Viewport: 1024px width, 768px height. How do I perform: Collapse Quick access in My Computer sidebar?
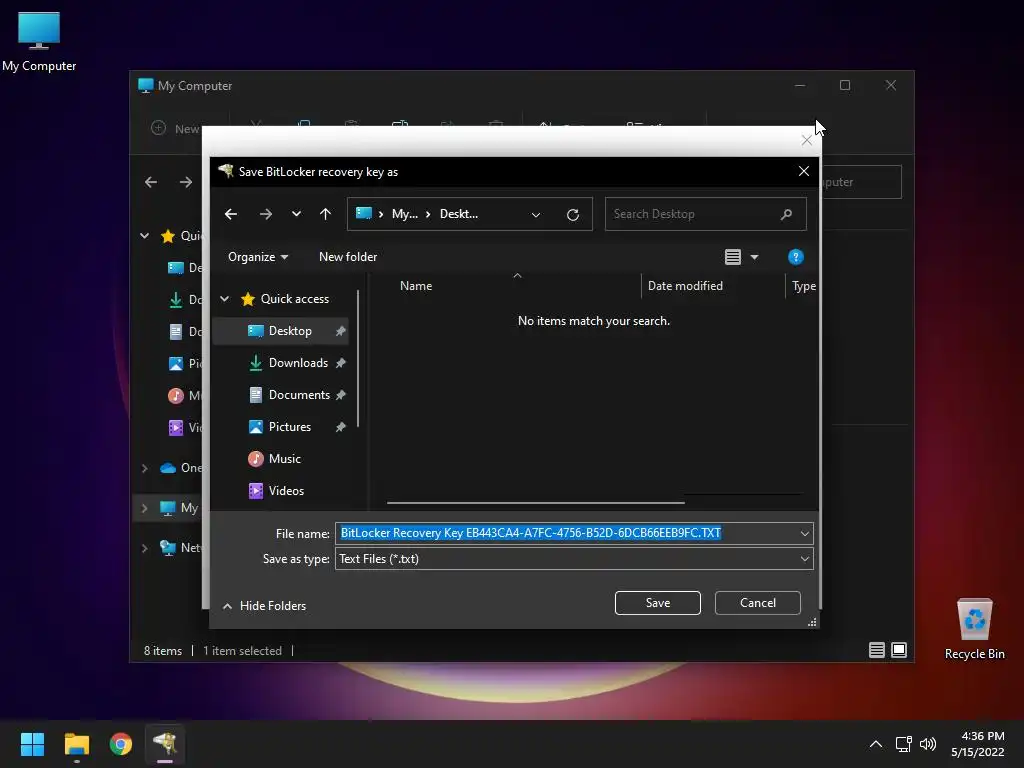tap(144, 236)
